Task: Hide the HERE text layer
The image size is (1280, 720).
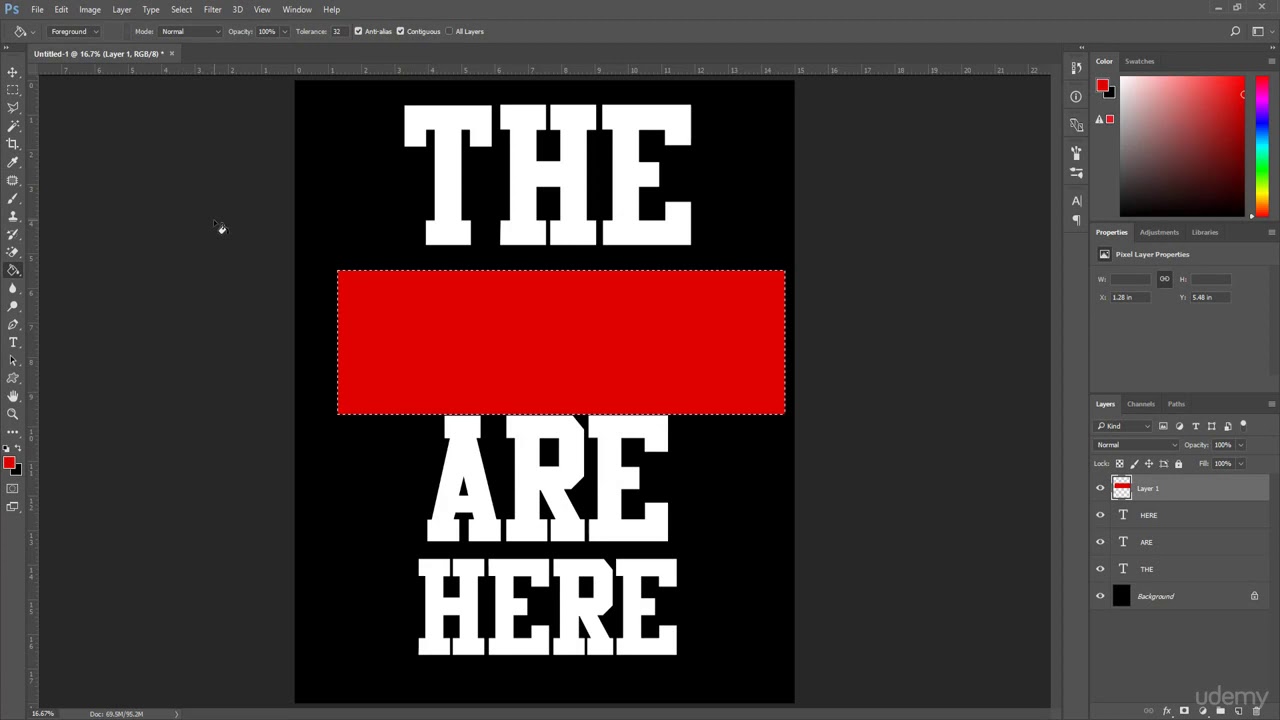Action: coord(1100,515)
